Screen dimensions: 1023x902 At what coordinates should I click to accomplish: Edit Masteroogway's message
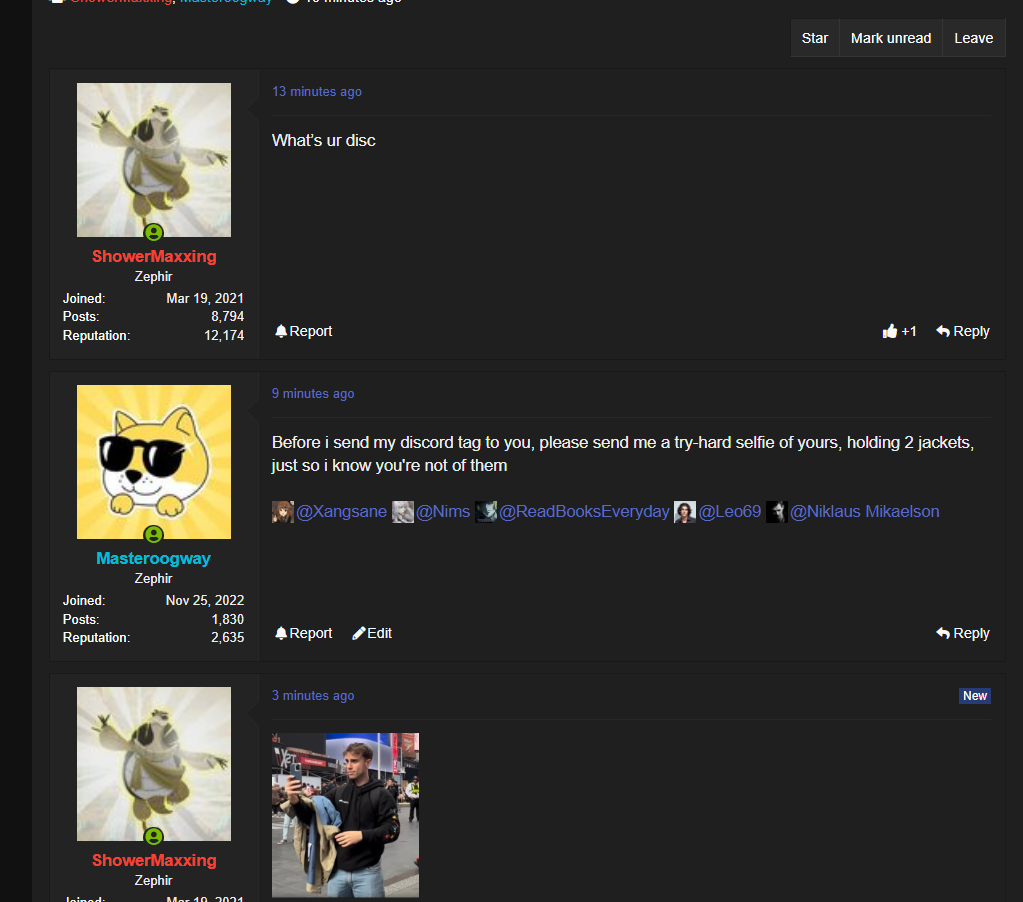coord(372,633)
